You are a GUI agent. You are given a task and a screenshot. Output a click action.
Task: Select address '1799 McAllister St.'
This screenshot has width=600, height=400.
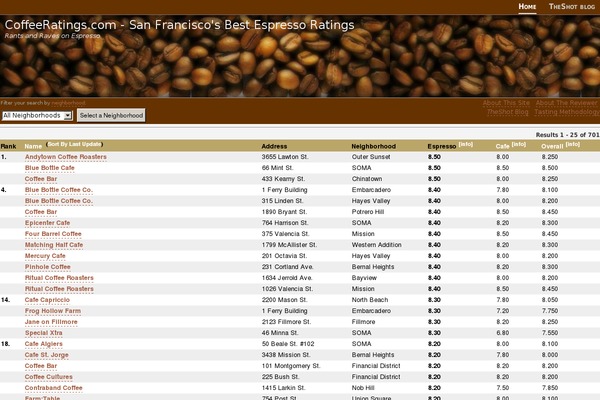point(289,245)
